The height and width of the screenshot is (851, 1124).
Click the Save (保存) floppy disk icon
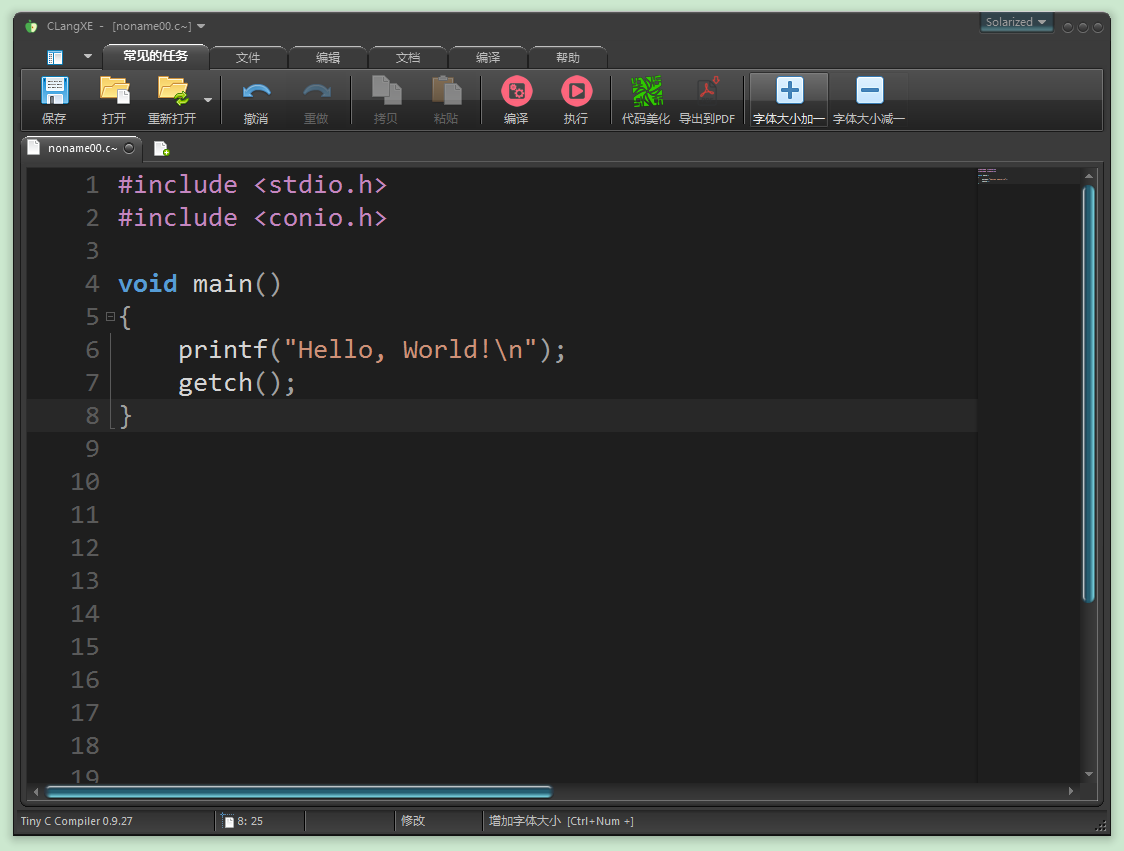[x=54, y=91]
